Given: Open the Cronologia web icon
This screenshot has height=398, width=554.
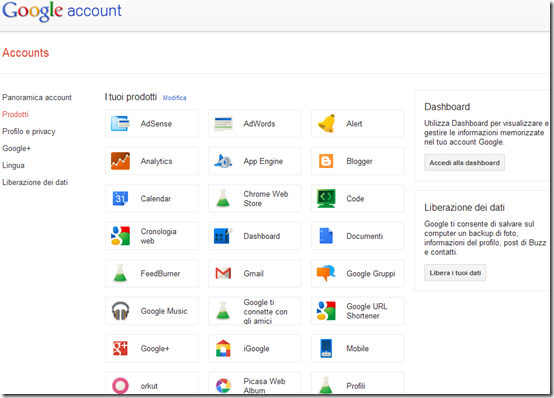Looking at the screenshot, I should coord(120,236).
